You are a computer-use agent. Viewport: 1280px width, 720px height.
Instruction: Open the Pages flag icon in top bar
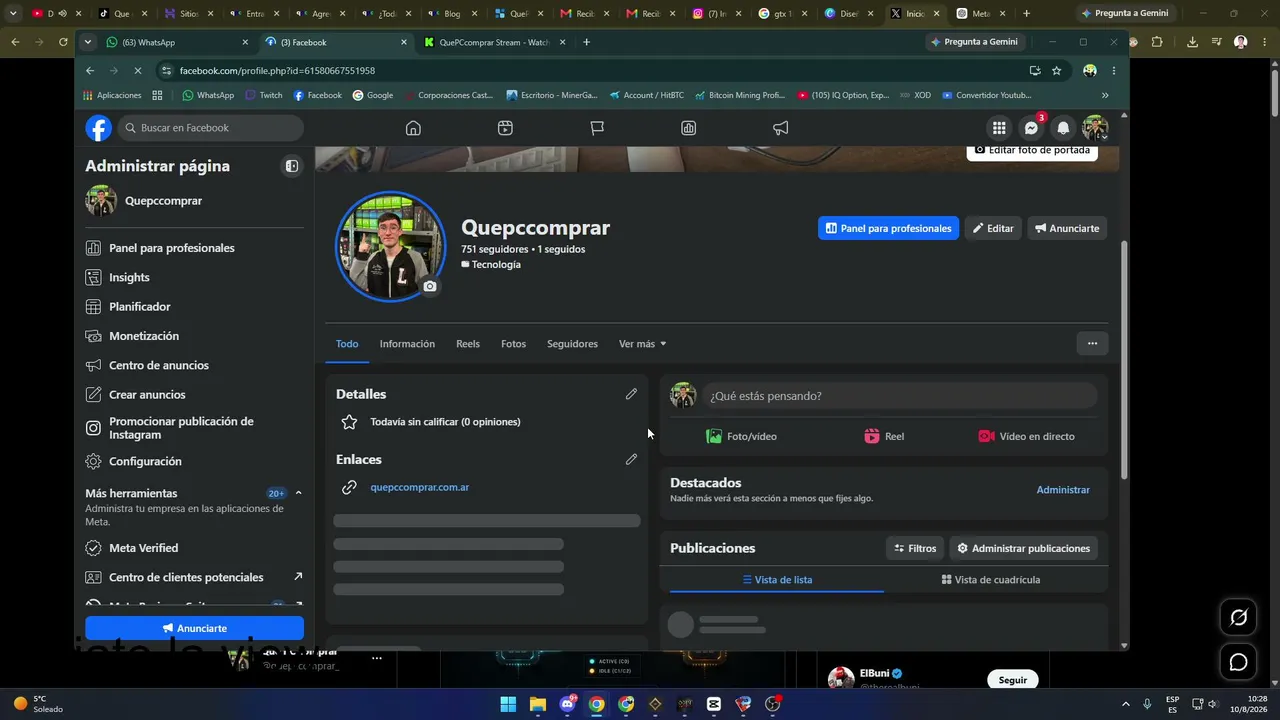[x=597, y=128]
